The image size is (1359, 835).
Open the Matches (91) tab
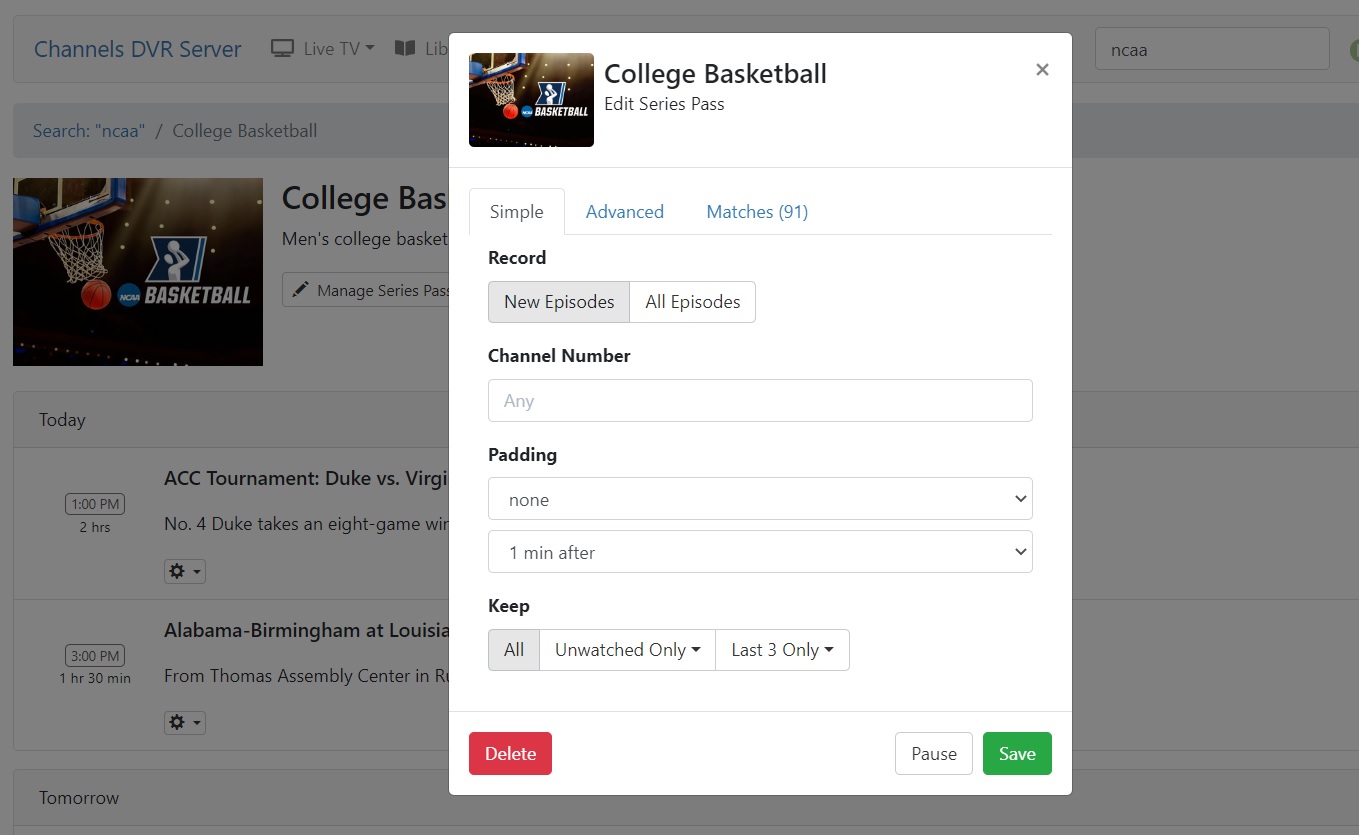(757, 212)
